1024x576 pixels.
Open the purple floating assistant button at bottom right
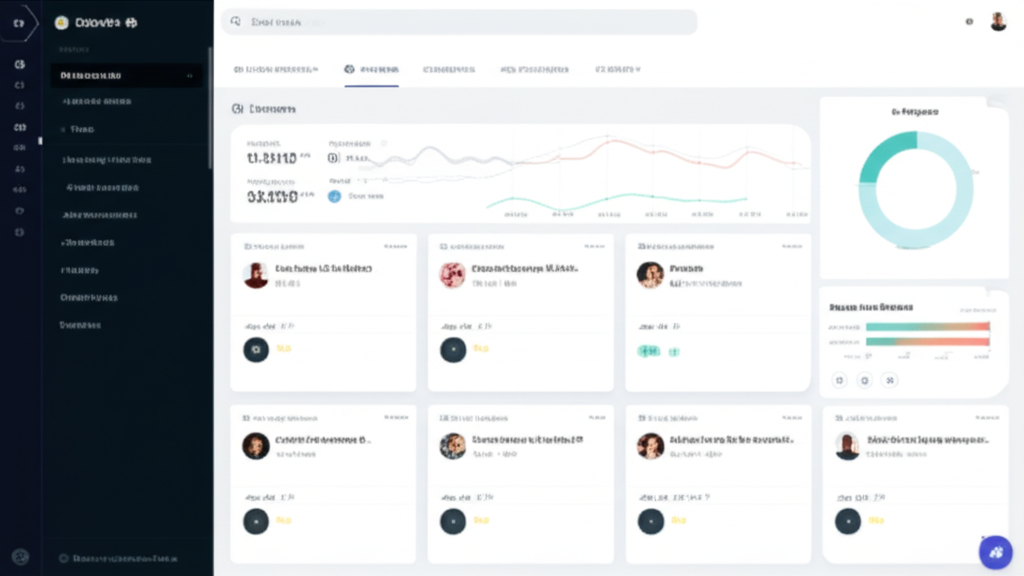click(x=995, y=552)
